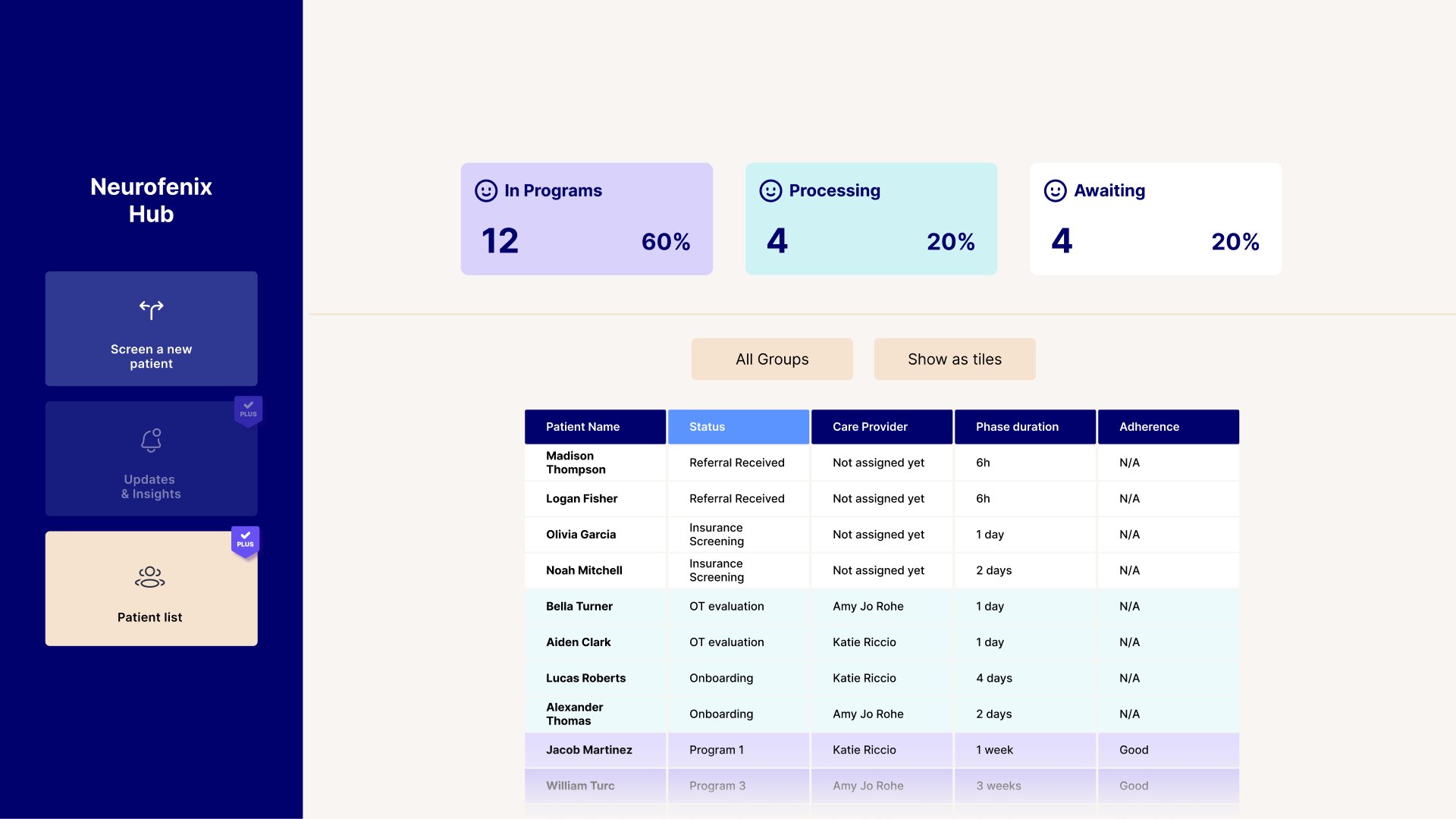Screen dimensions: 1456x819
Task: Open patient Aiden Clark
Action: point(578,642)
